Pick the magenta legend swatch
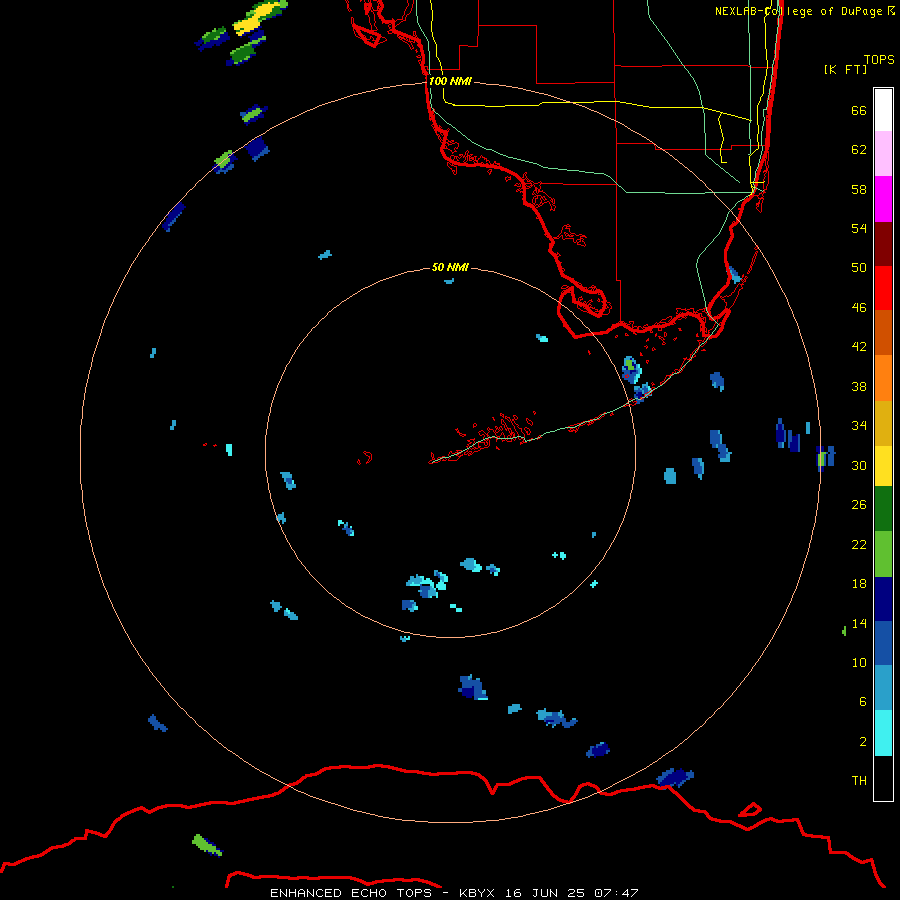This screenshot has width=900, height=900. point(883,199)
